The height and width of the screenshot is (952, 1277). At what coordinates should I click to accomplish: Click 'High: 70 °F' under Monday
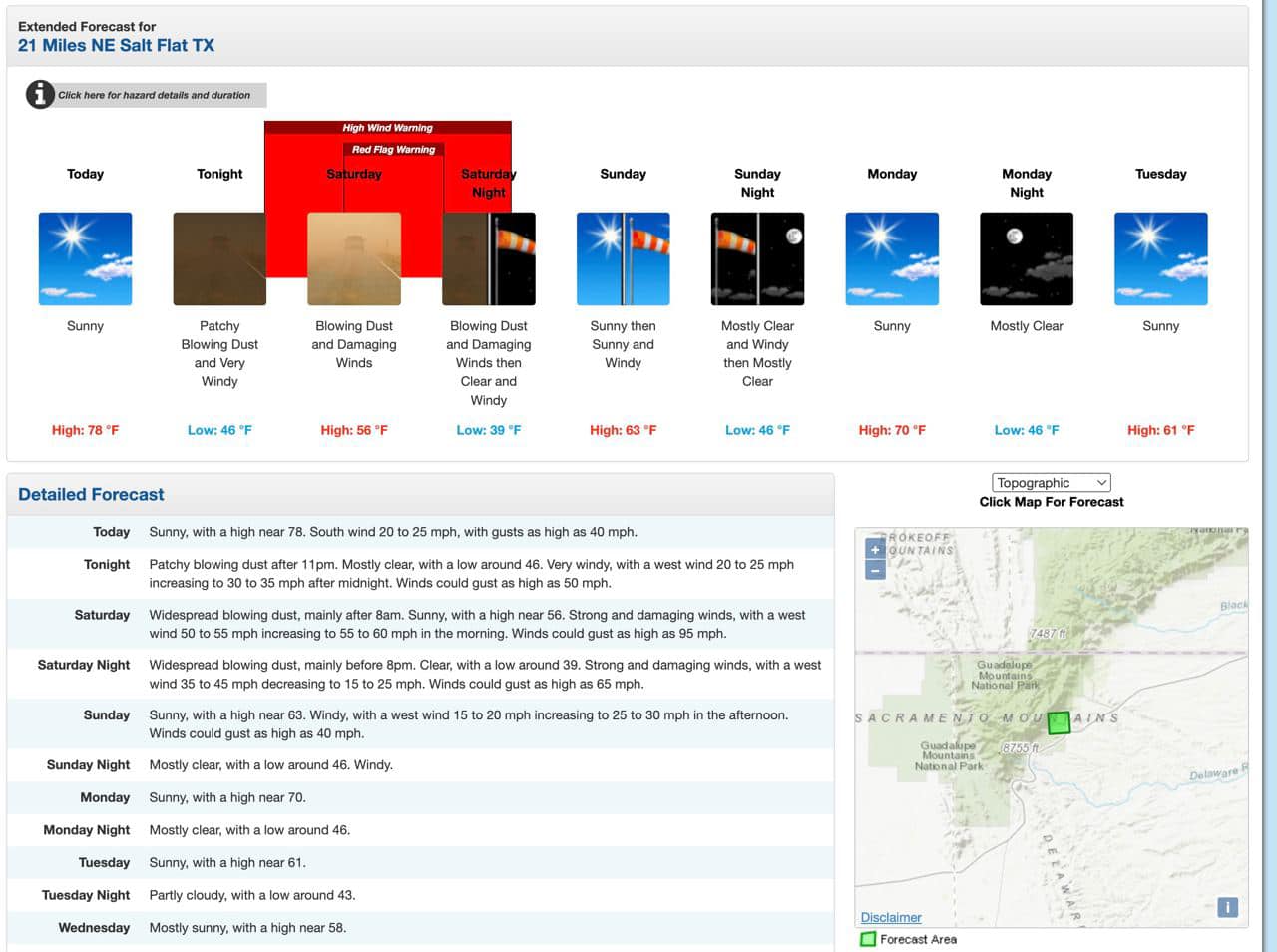pos(892,430)
